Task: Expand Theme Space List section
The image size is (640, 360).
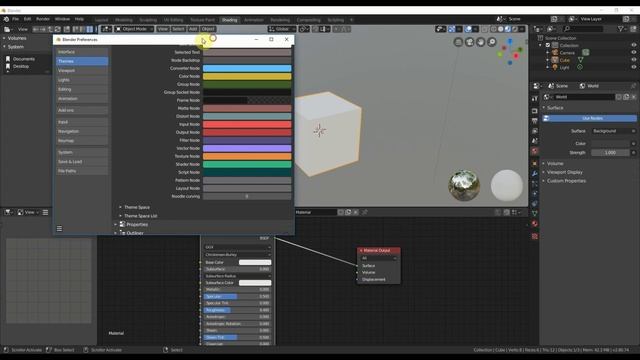Action: point(140,216)
